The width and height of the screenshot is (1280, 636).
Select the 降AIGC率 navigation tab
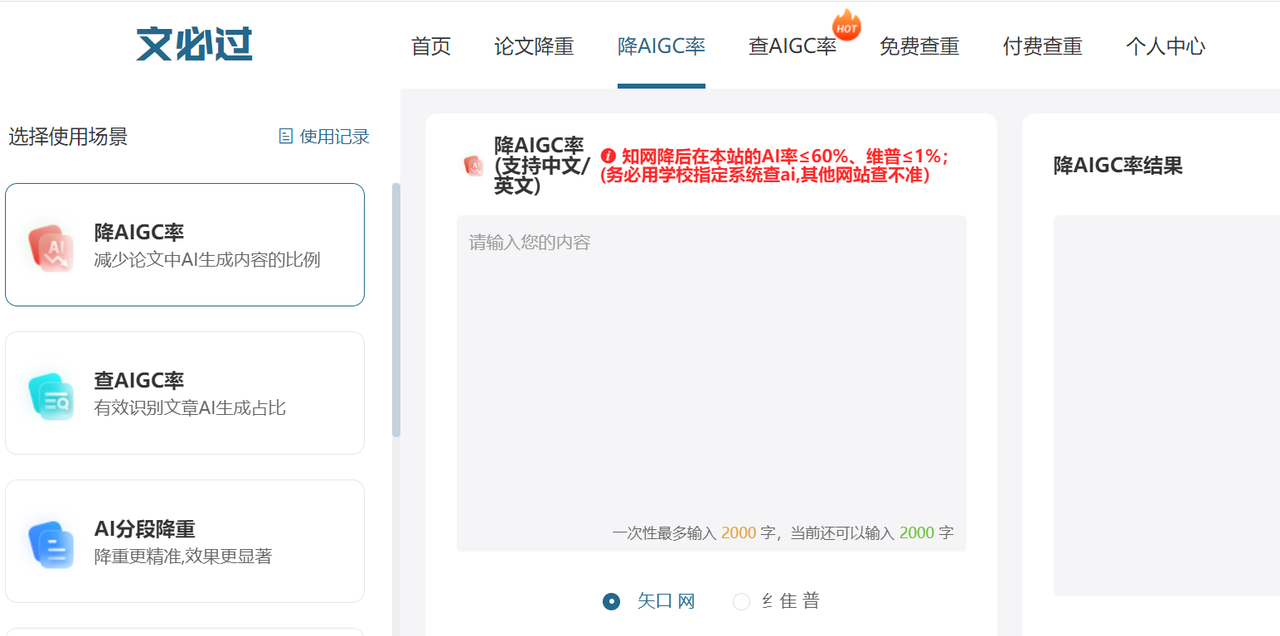[662, 46]
